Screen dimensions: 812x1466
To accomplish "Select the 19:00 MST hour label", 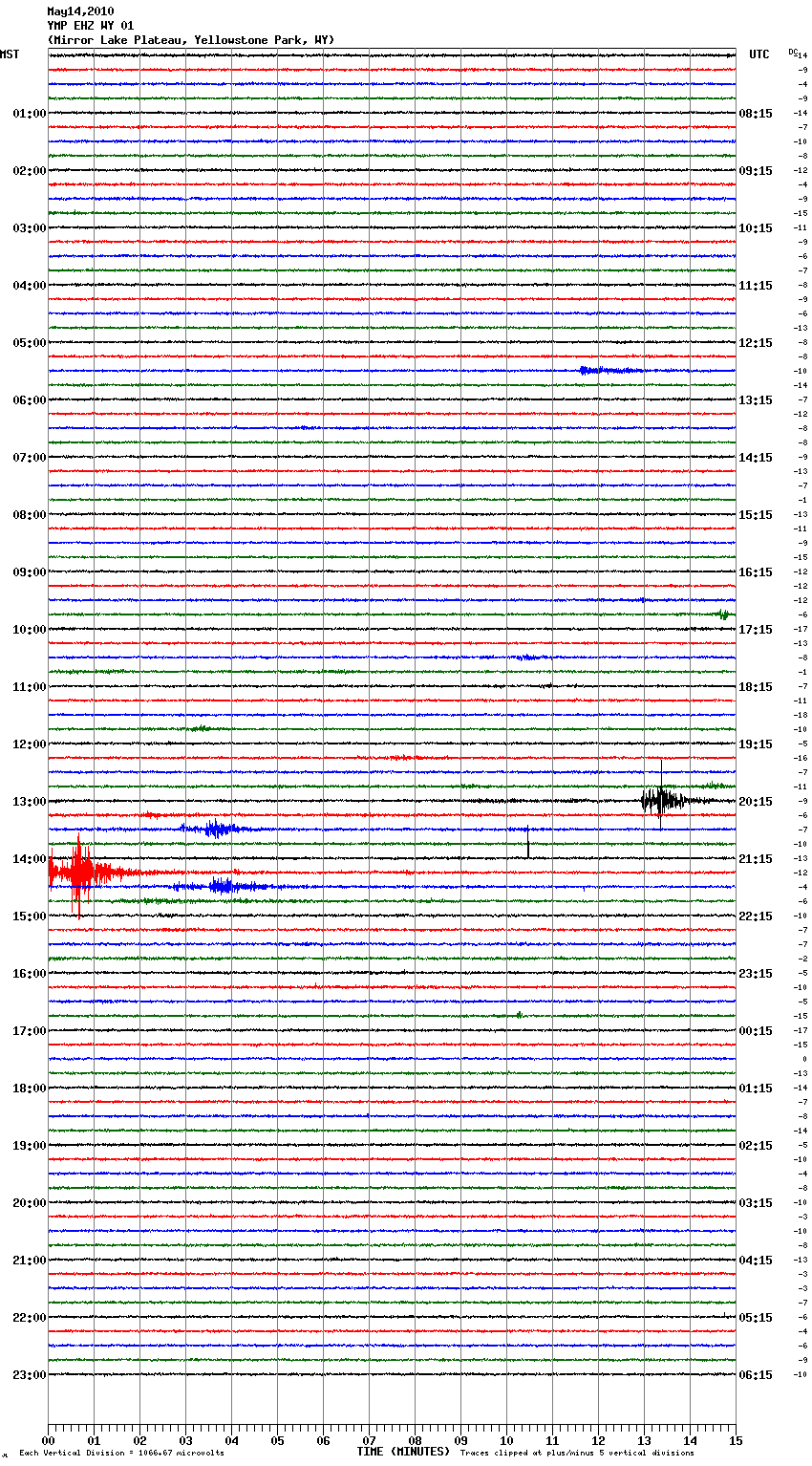I will click(x=30, y=1146).
